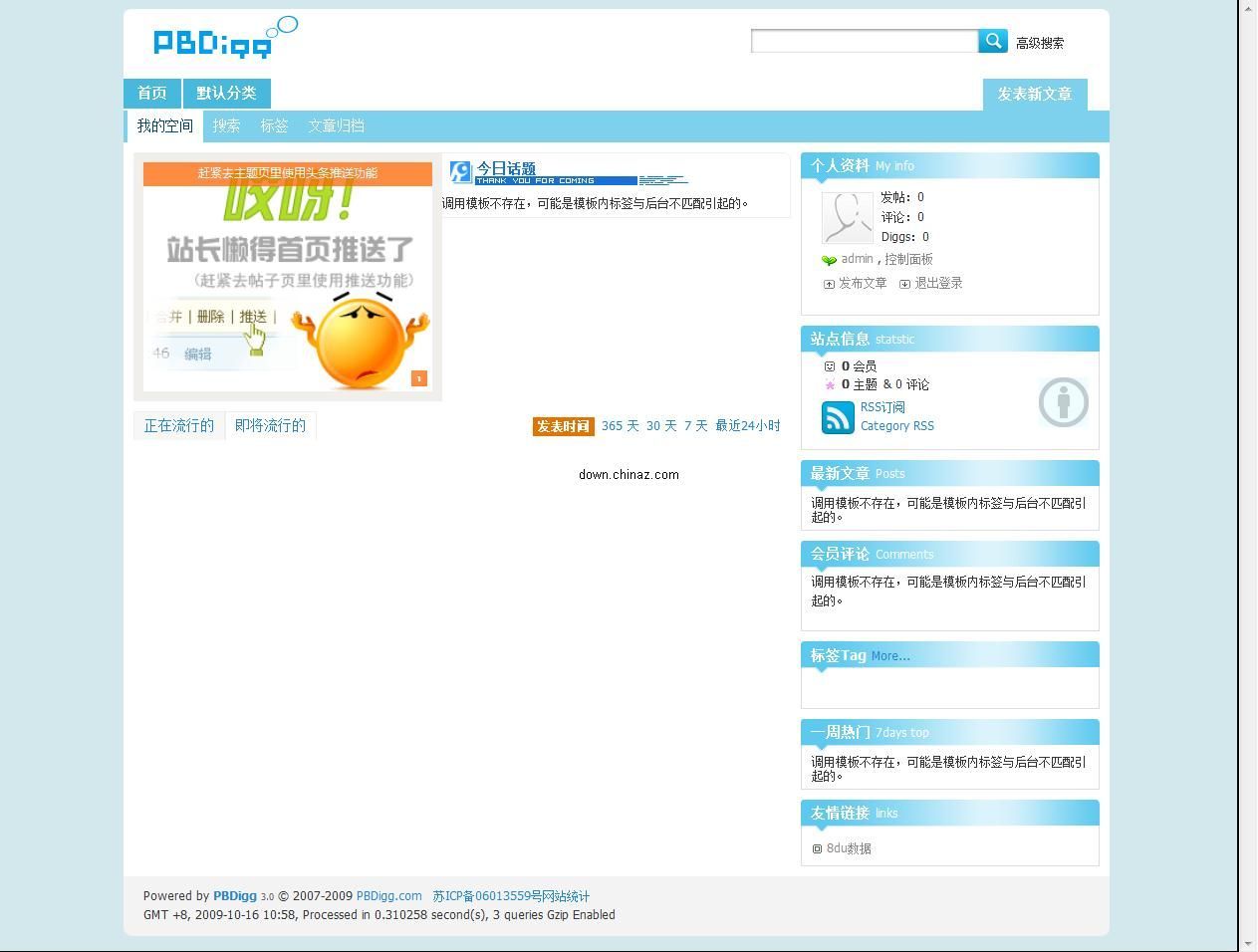Open the RSS feed icon

(x=838, y=417)
